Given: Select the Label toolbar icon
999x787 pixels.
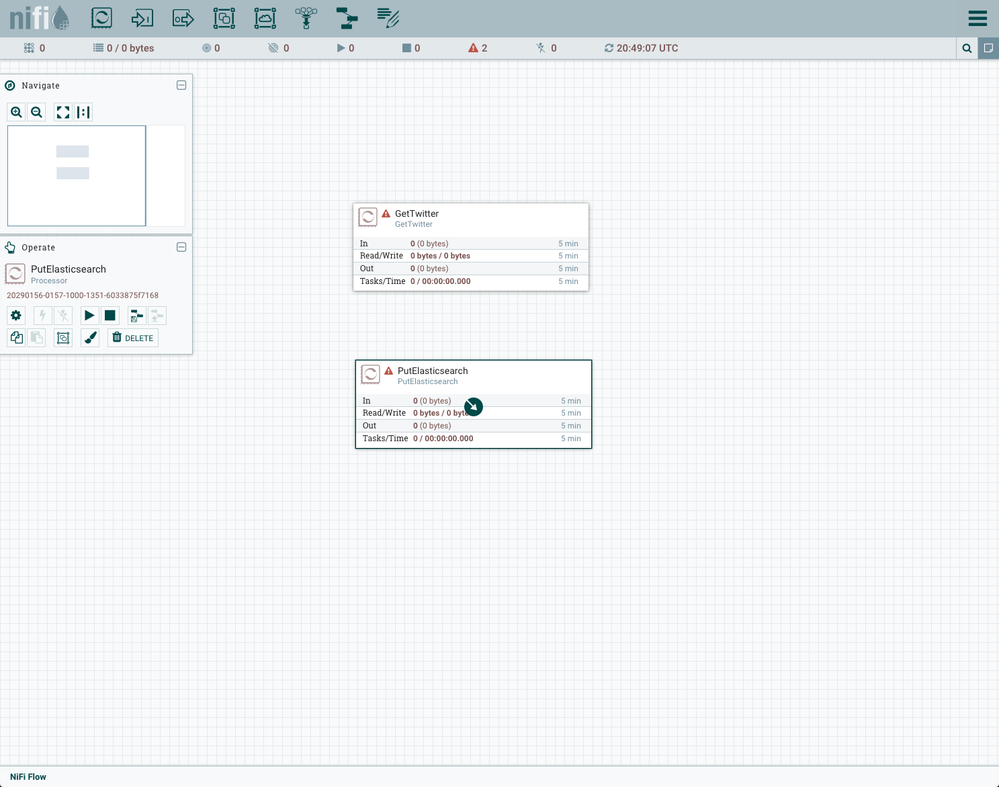Looking at the screenshot, I should coord(388,18).
